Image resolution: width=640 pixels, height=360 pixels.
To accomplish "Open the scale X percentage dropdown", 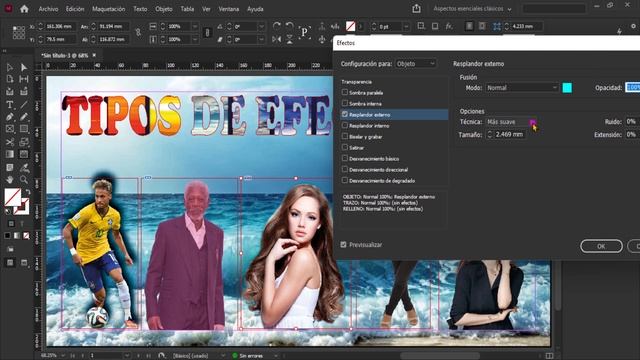I will [x=195, y=26].
